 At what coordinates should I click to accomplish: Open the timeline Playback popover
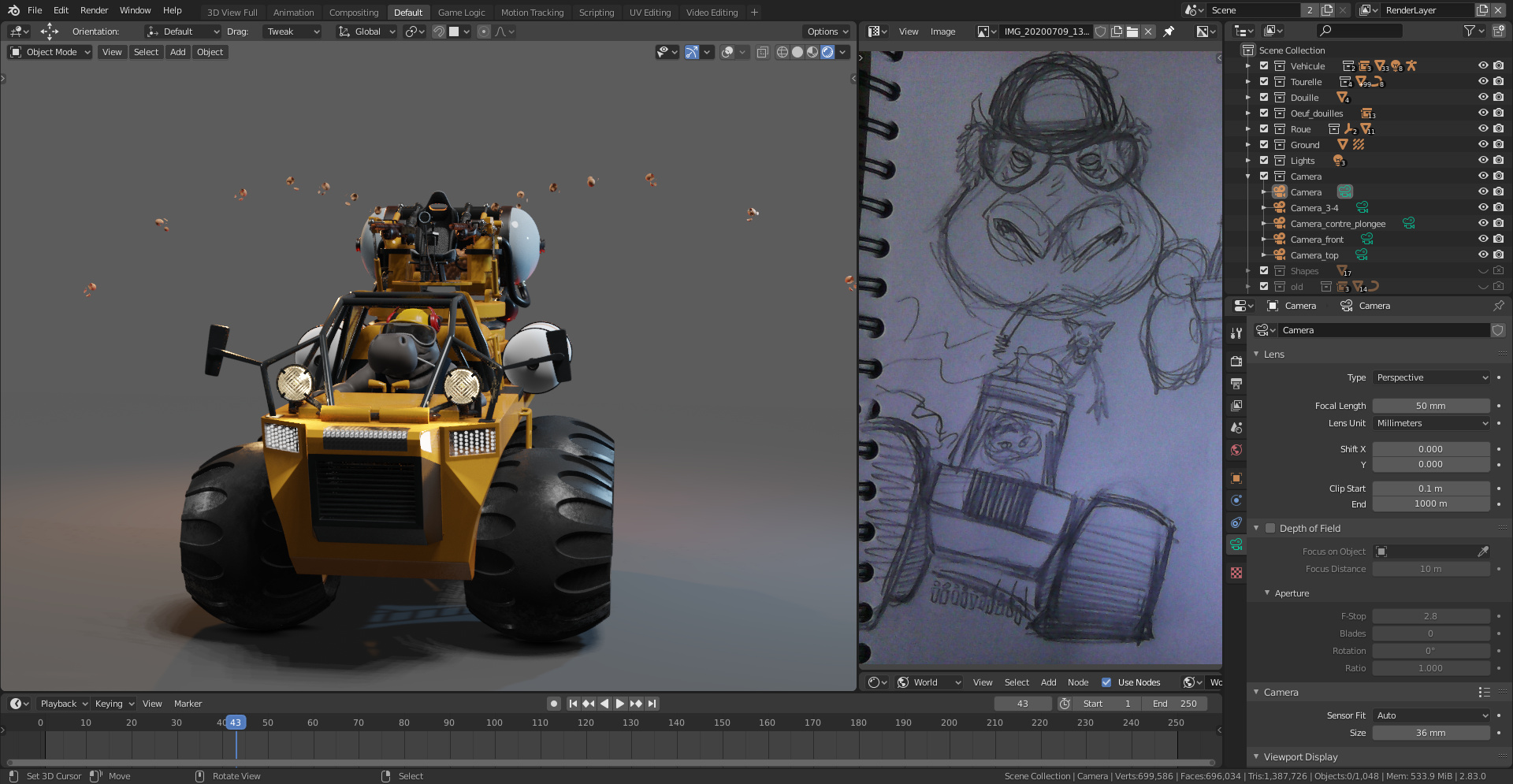pos(62,704)
